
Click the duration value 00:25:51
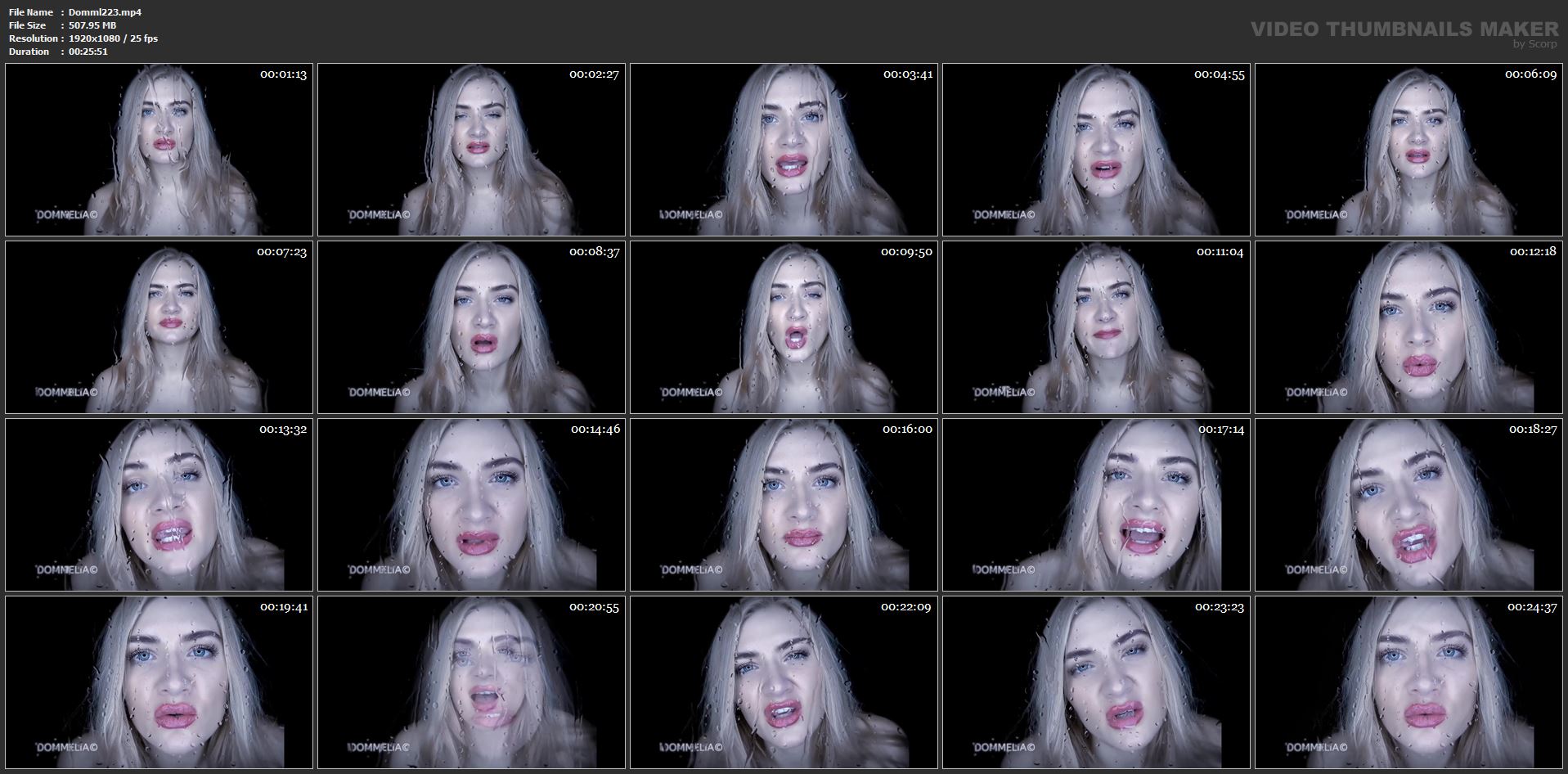pos(88,52)
